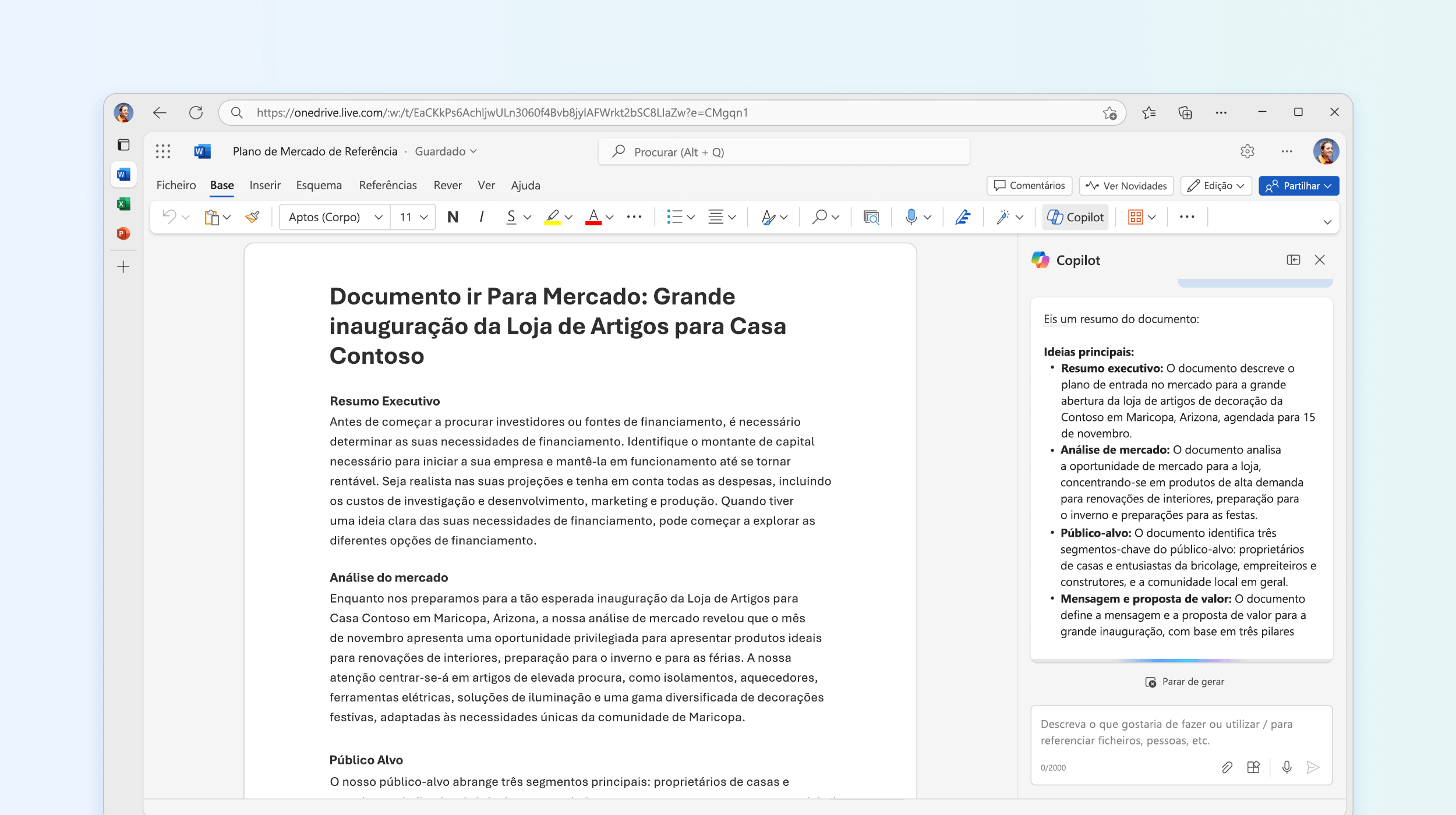The width and height of the screenshot is (1456, 815).
Task: Click the Comentários button
Action: 1029,186
